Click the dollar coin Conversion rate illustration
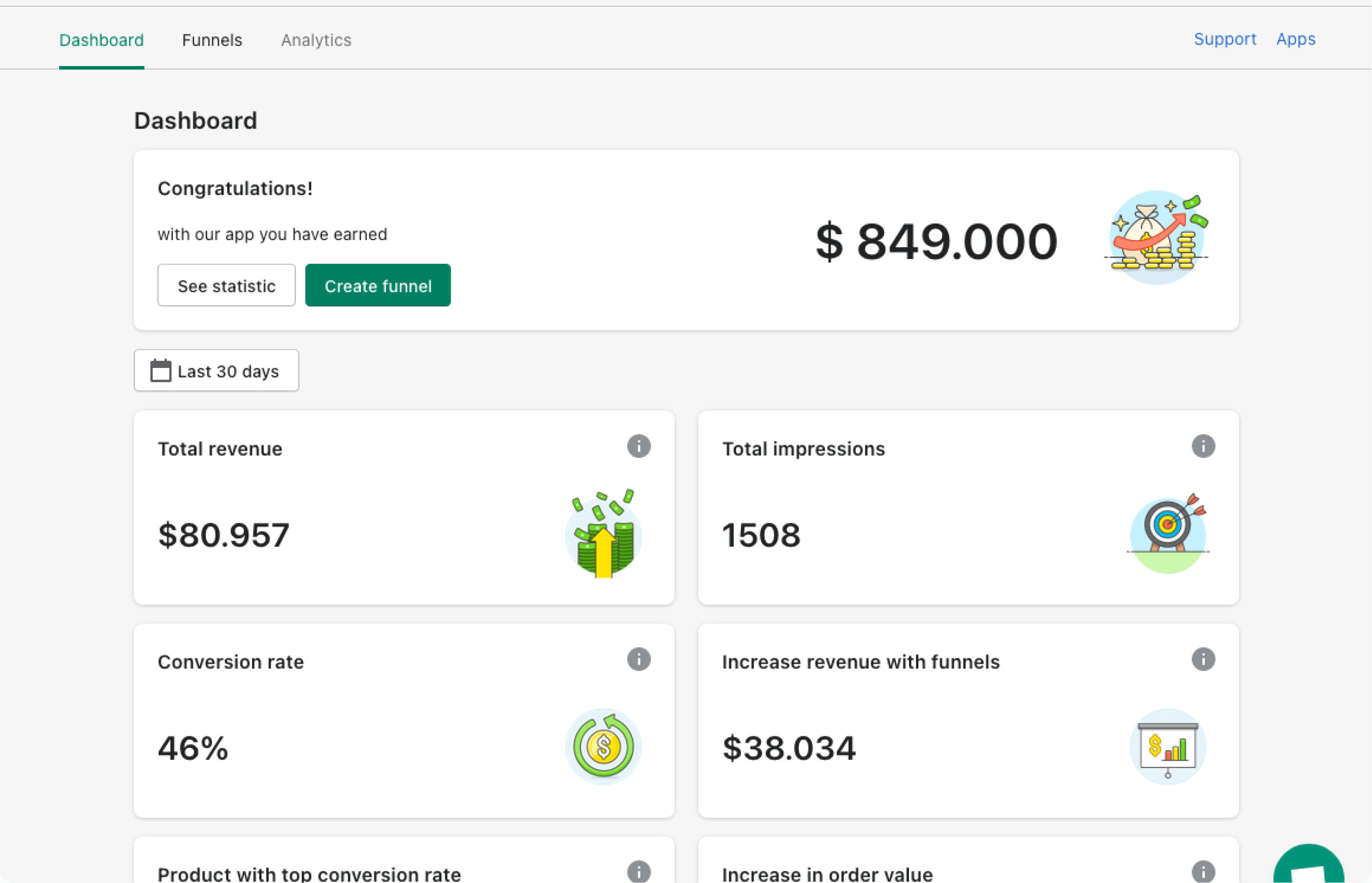Viewport: 1372px width, 883px height. coord(604,747)
